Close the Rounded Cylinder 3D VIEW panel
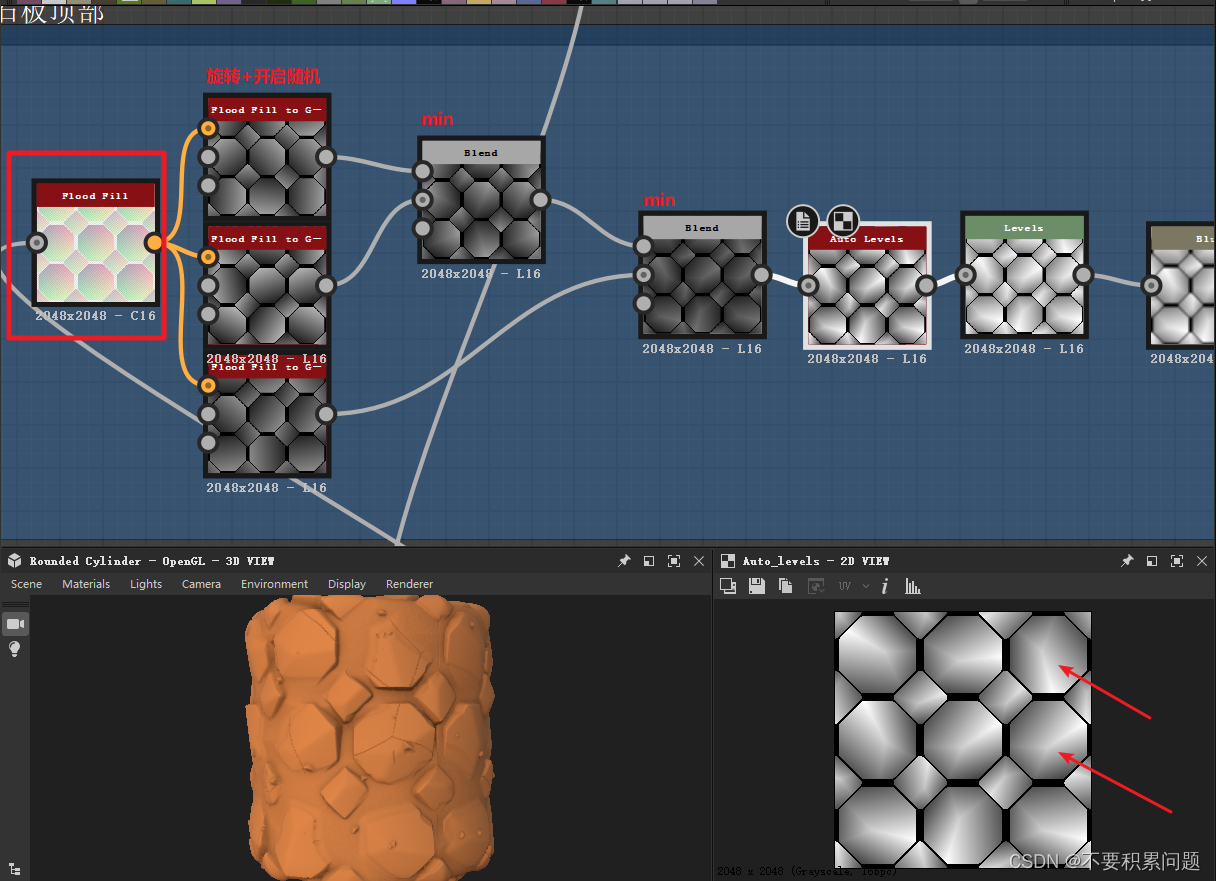Viewport: 1216px width, 881px height. [x=699, y=561]
